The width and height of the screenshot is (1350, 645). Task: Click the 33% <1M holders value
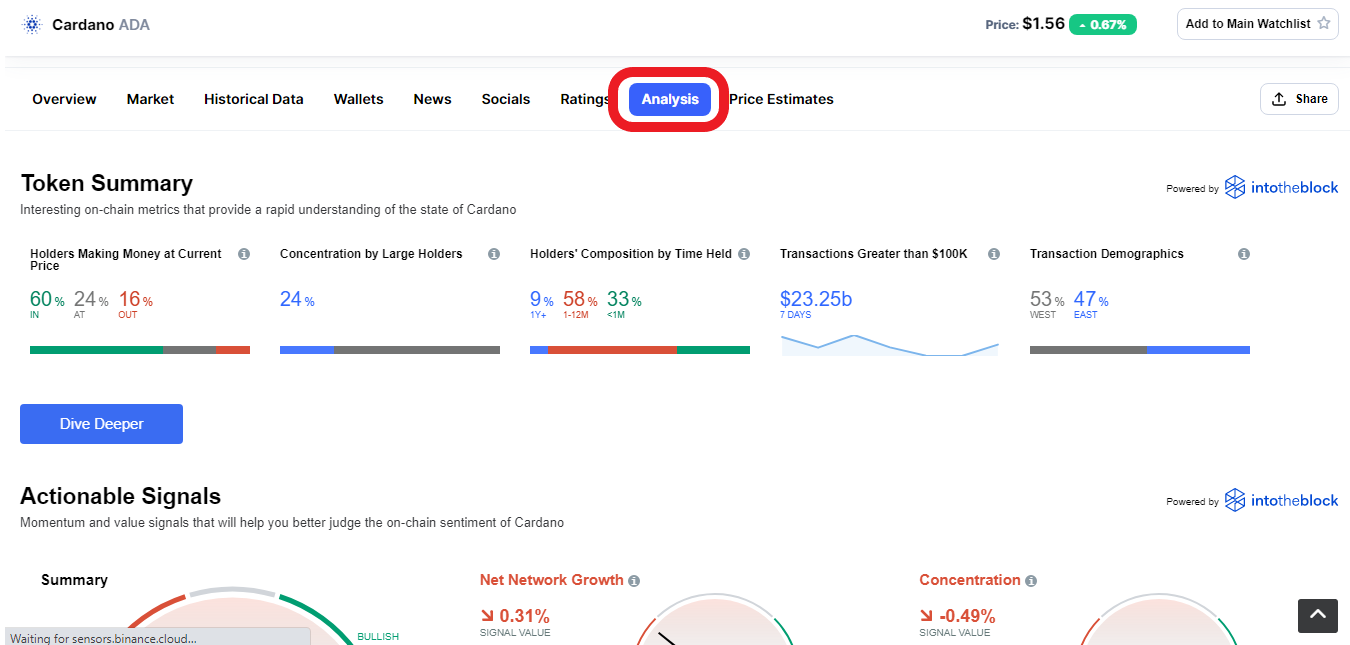point(624,299)
